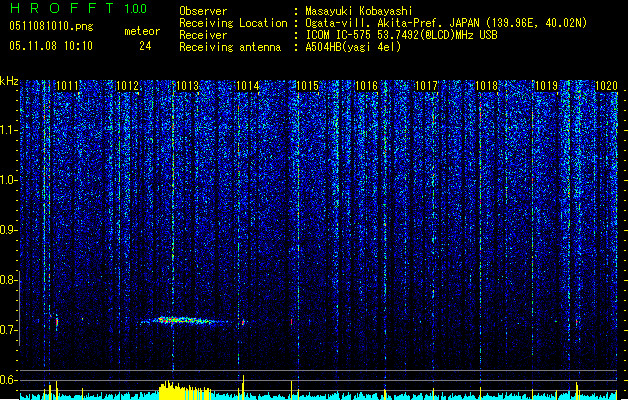This screenshot has height=400, width=629.
Task: Click the HROFFT 1.0.0 title text
Action: [79, 8]
